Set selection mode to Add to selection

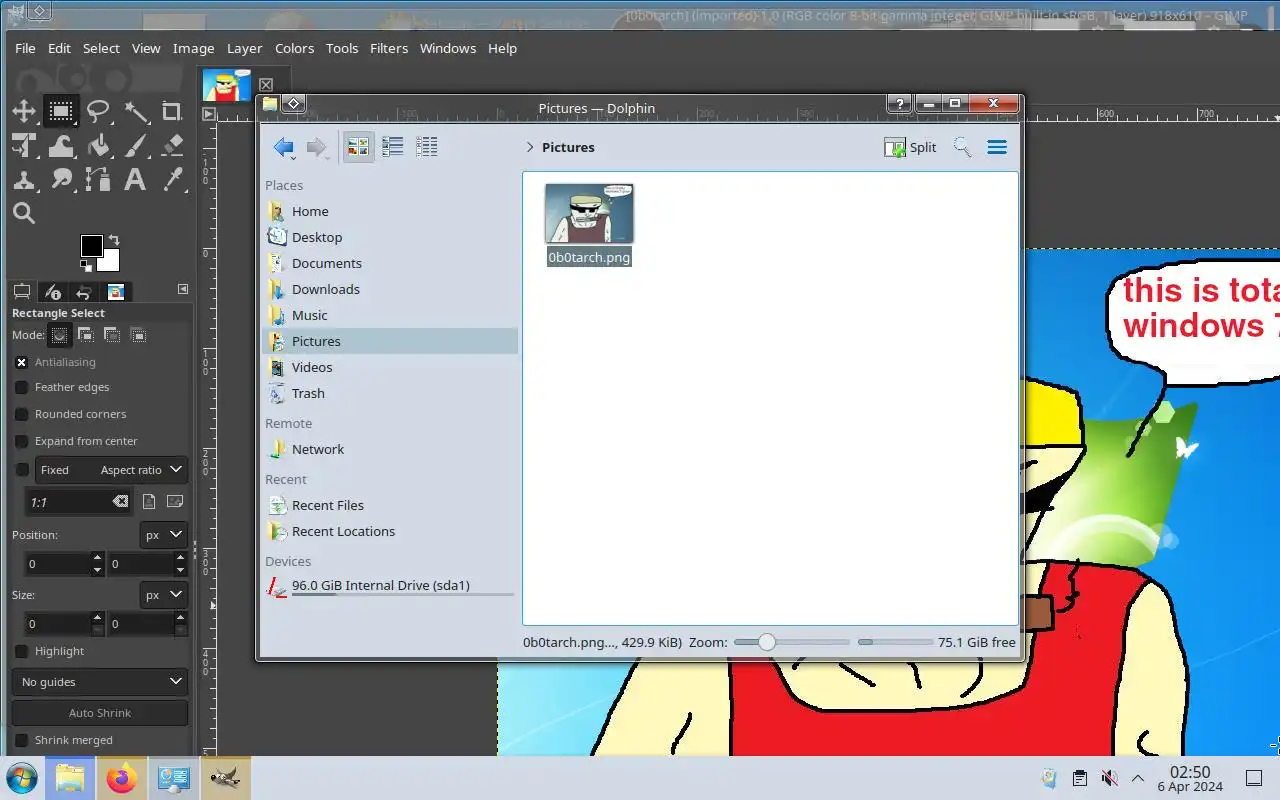(x=86, y=335)
